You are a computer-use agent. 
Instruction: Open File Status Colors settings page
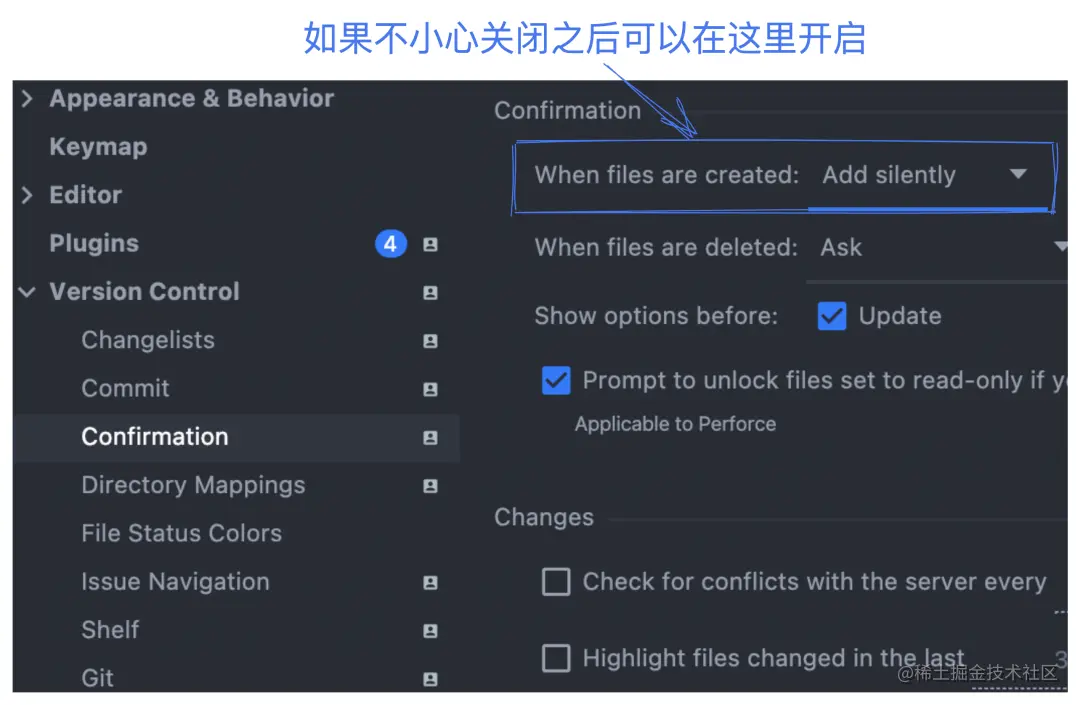[181, 534]
